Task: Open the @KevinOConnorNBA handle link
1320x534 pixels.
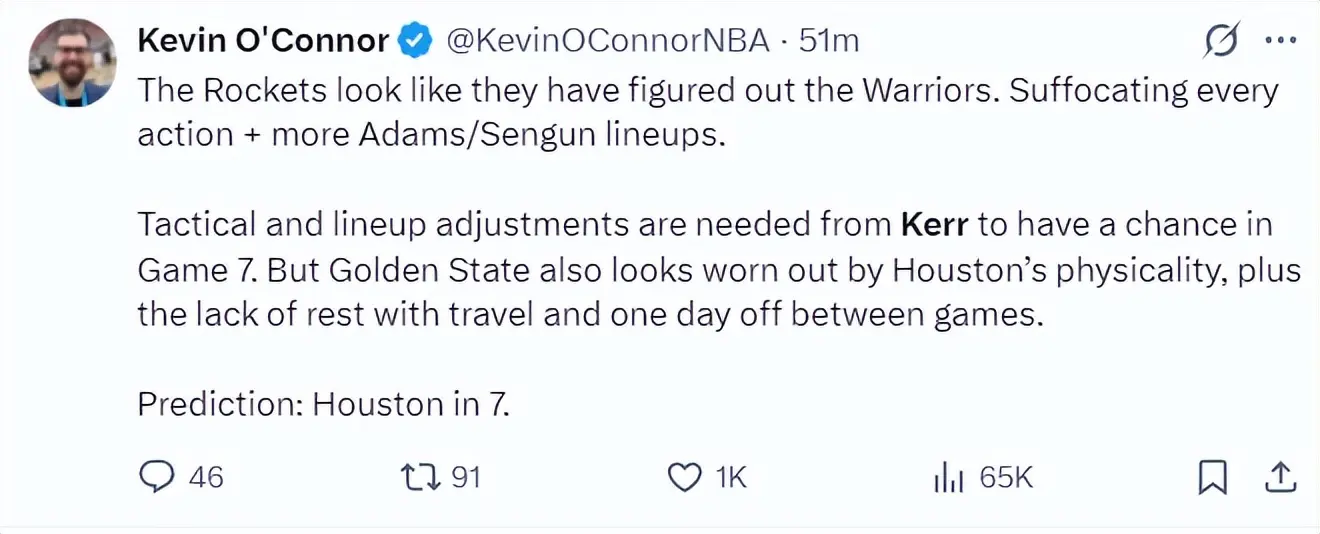Action: pyautogui.click(x=607, y=41)
